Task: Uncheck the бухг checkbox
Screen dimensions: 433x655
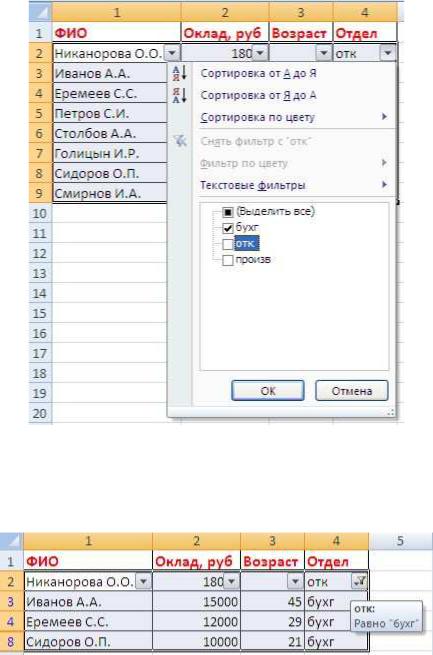Action: tap(227, 228)
